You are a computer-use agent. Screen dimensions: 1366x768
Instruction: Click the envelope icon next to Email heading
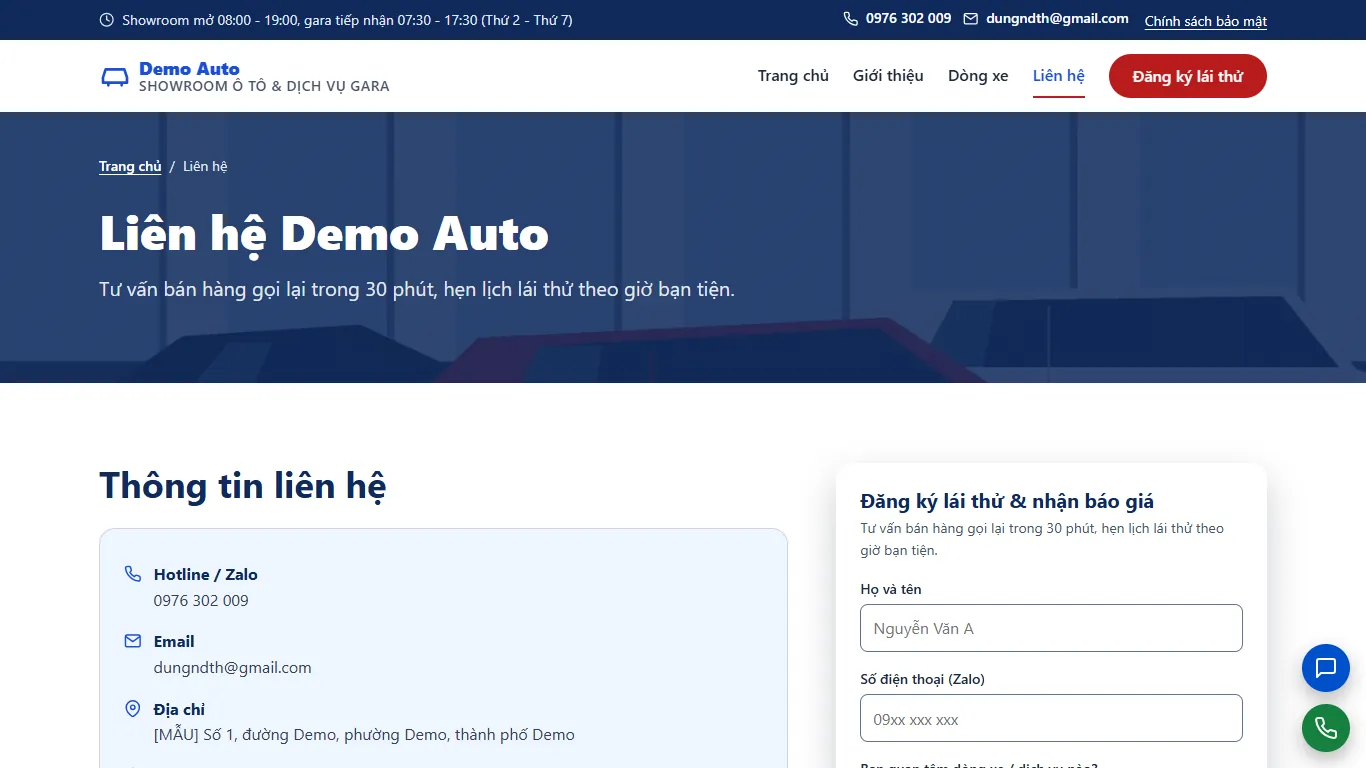(x=132, y=641)
